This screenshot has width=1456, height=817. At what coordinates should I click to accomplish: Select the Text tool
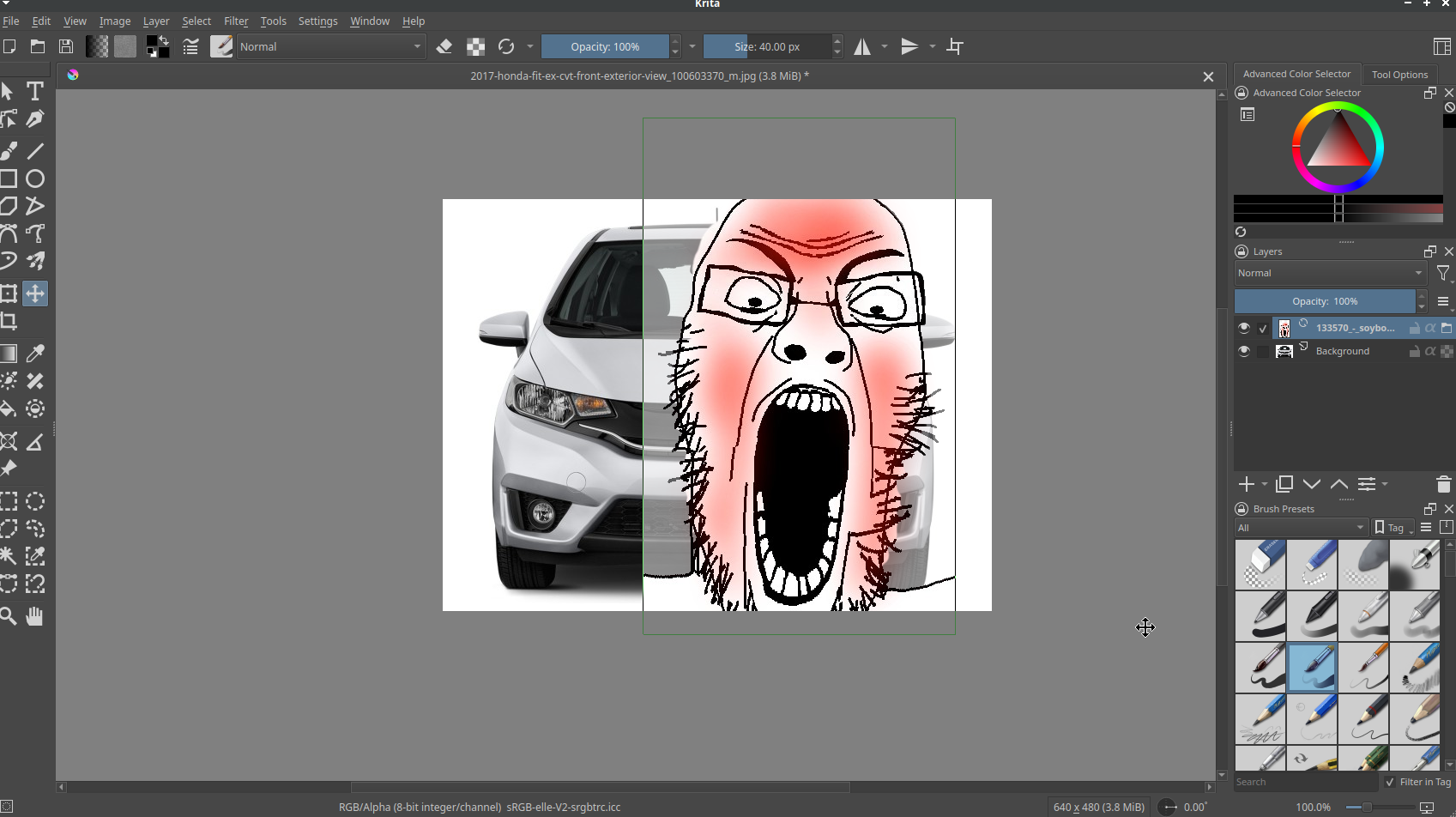pyautogui.click(x=35, y=91)
